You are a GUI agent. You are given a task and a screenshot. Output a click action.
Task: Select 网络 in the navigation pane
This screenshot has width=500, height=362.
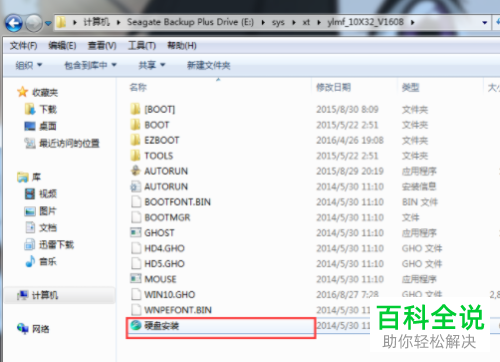point(41,329)
